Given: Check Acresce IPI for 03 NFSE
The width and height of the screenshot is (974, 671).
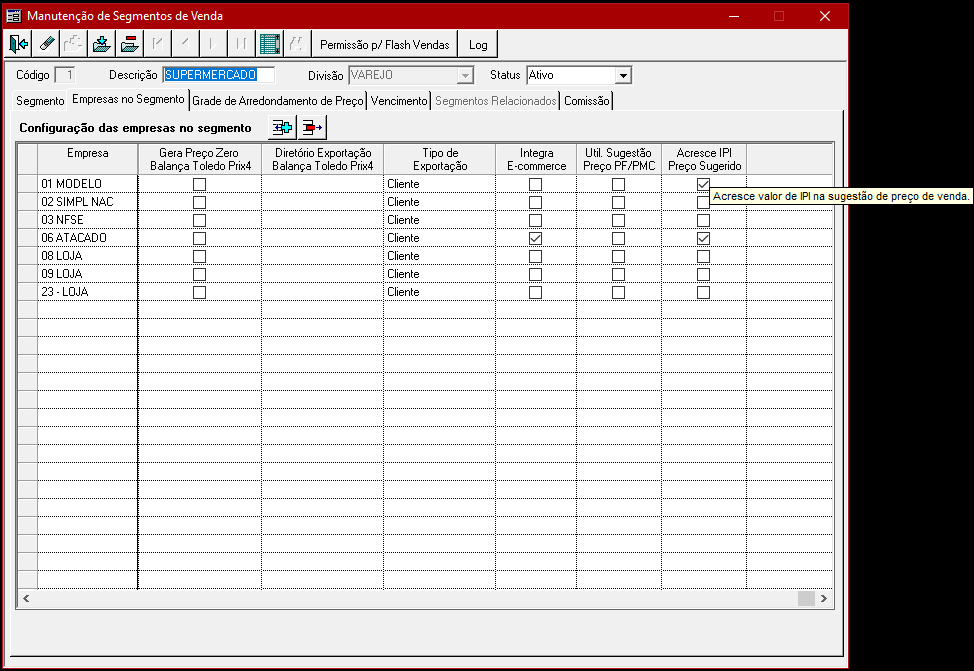Looking at the screenshot, I should coord(703,221).
